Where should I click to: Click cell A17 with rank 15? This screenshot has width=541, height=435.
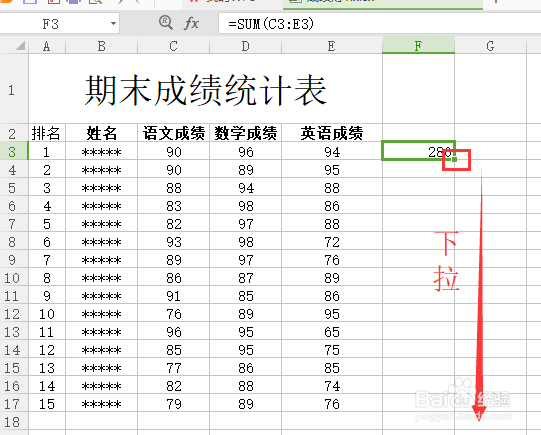(47, 404)
